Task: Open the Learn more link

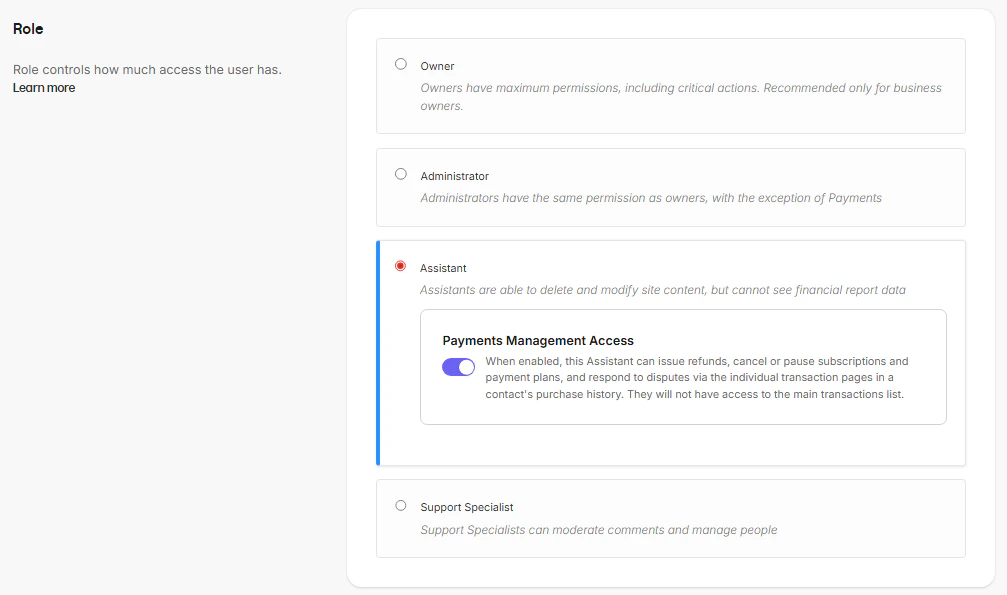Action: click(43, 87)
